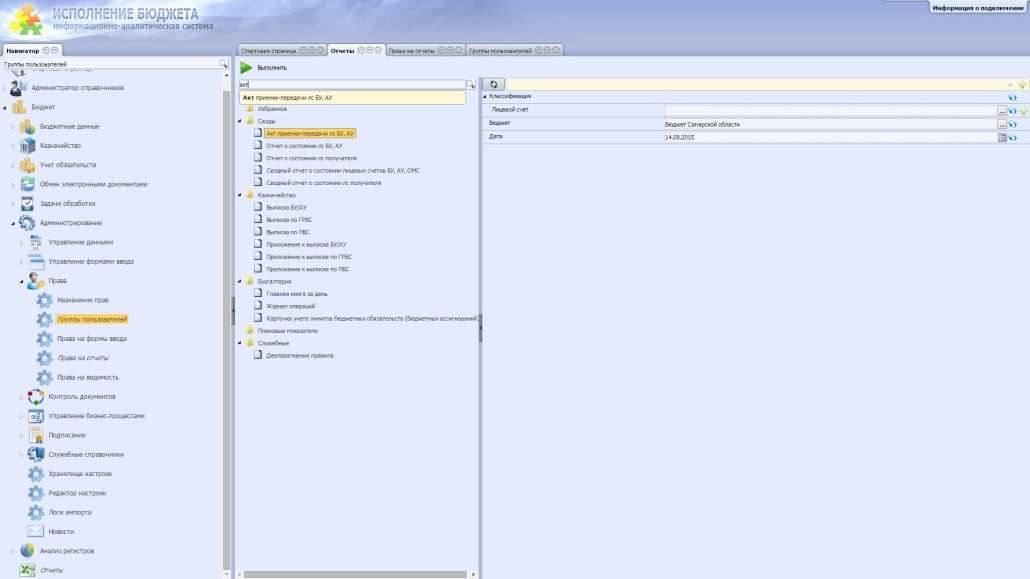Click the green plus in Лицевой счет row
Screen dimensions: 1030x579
[1023, 111]
